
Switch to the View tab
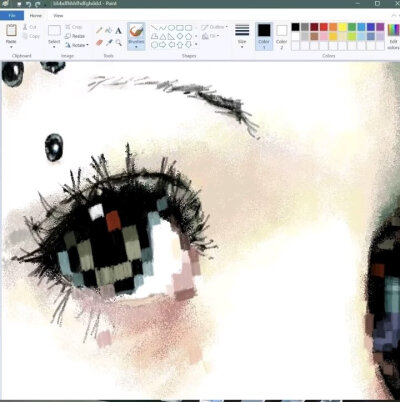(58, 16)
